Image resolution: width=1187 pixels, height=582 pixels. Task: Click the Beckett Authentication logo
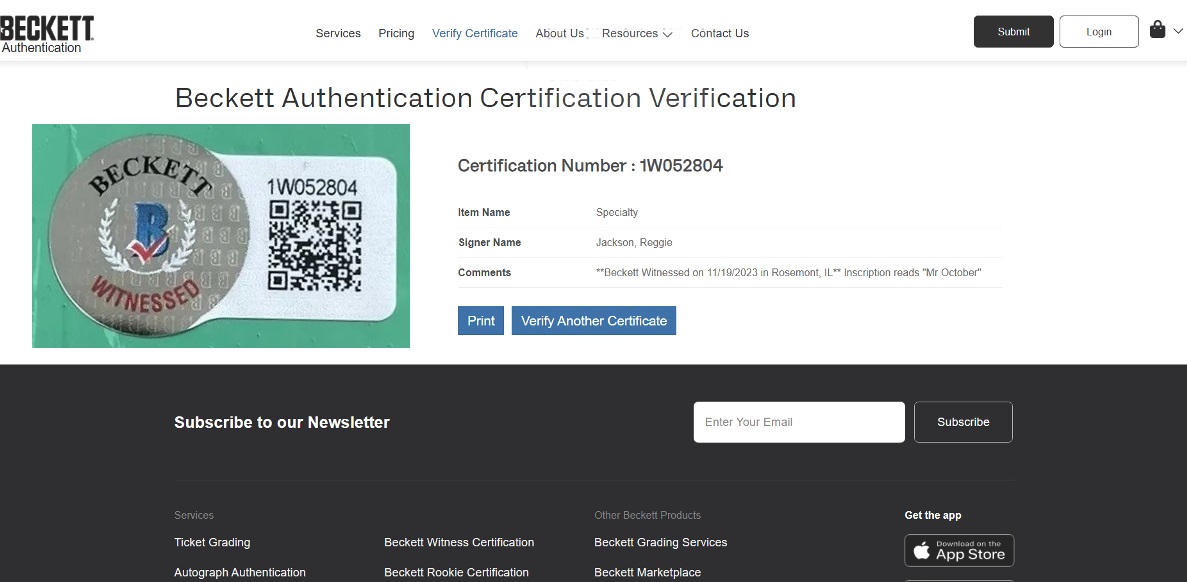(47, 35)
